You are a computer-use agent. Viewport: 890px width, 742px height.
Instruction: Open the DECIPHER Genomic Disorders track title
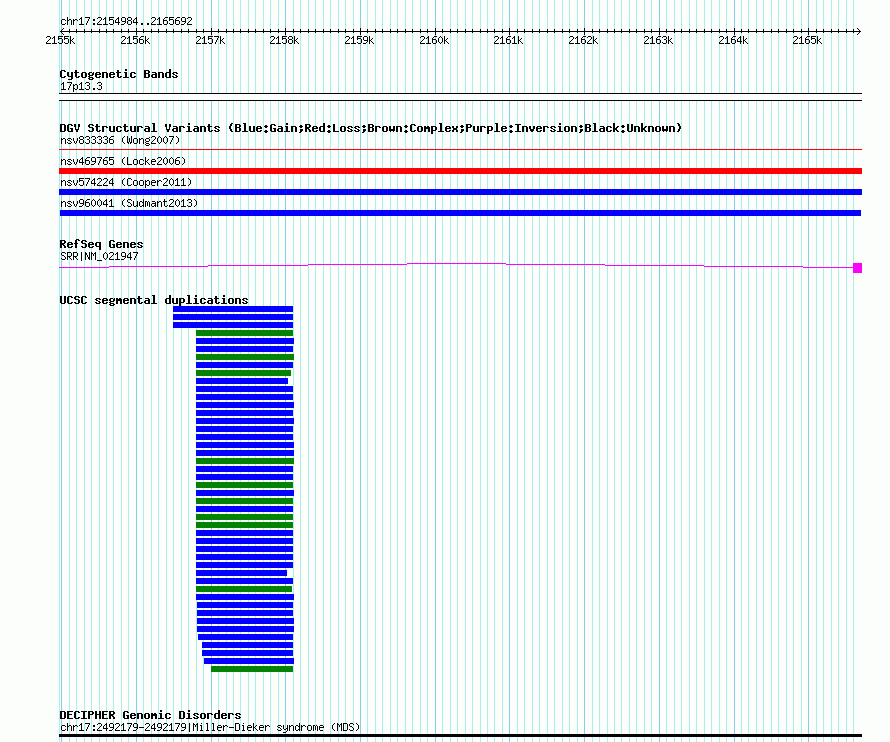150,715
